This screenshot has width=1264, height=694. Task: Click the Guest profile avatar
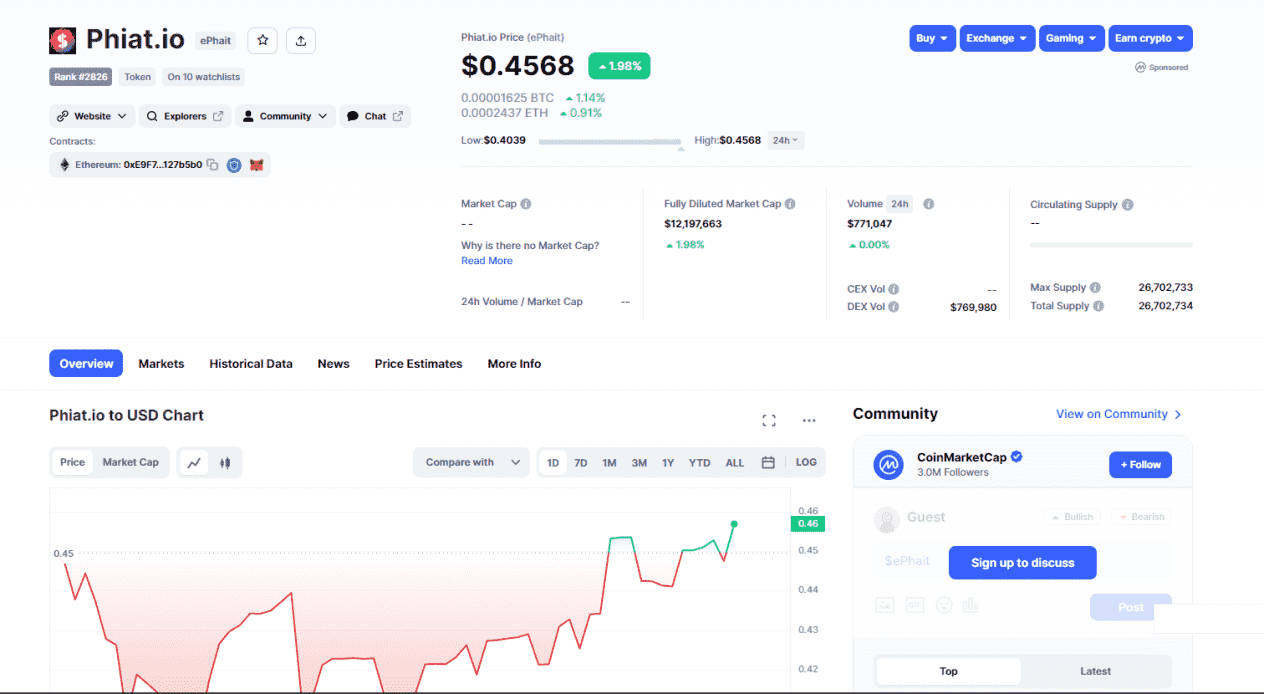(x=887, y=519)
